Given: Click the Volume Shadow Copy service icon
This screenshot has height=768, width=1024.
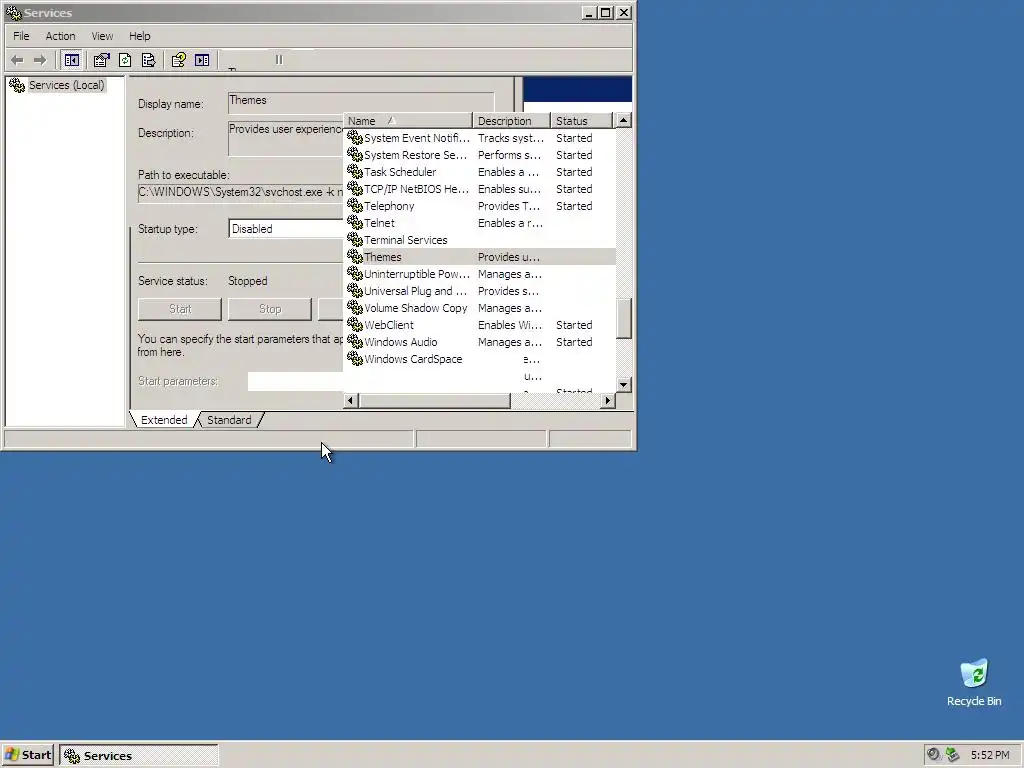Looking at the screenshot, I should click(x=355, y=308).
